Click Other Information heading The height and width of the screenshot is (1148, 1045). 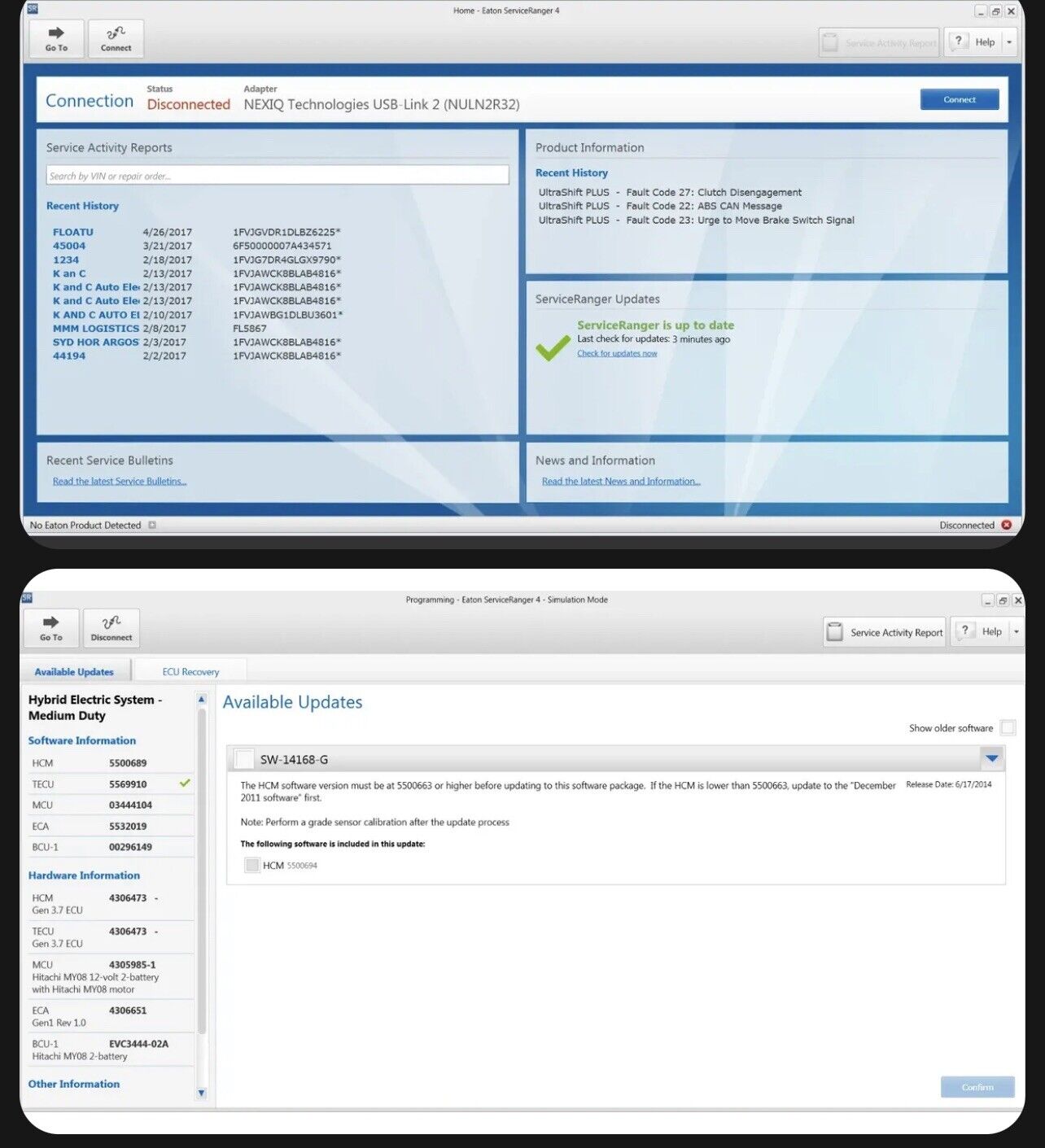[x=74, y=1085]
